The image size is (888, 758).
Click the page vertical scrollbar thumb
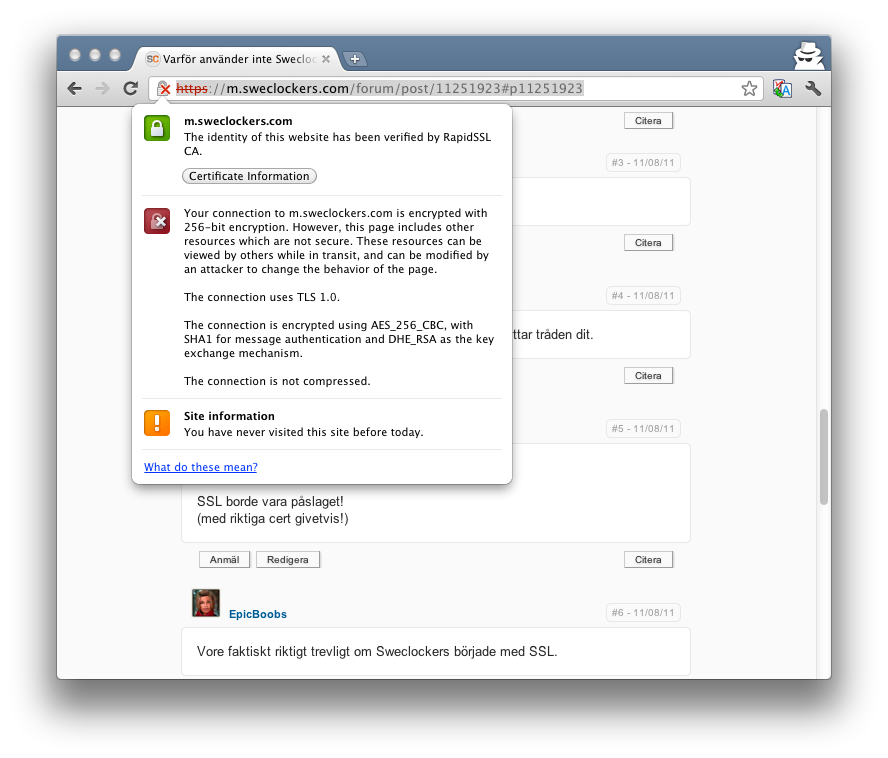pyautogui.click(x=824, y=457)
